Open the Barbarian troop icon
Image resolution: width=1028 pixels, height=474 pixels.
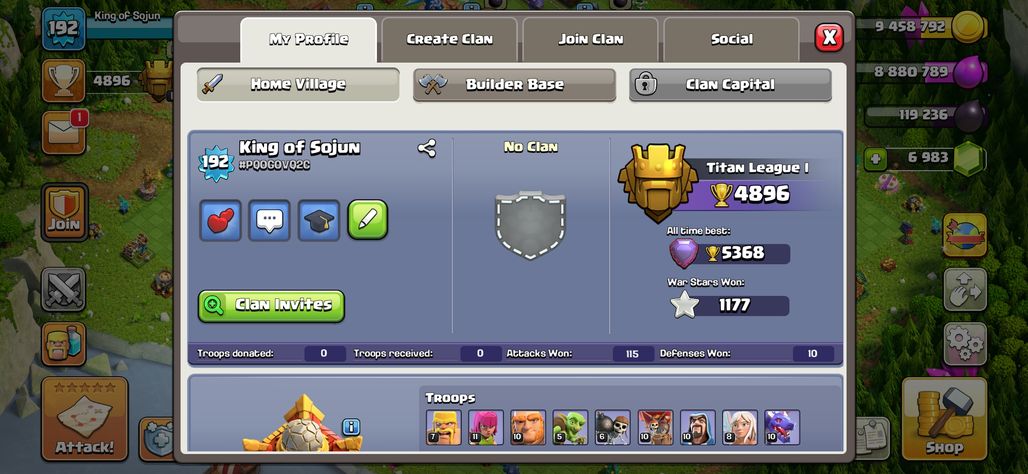[443, 427]
